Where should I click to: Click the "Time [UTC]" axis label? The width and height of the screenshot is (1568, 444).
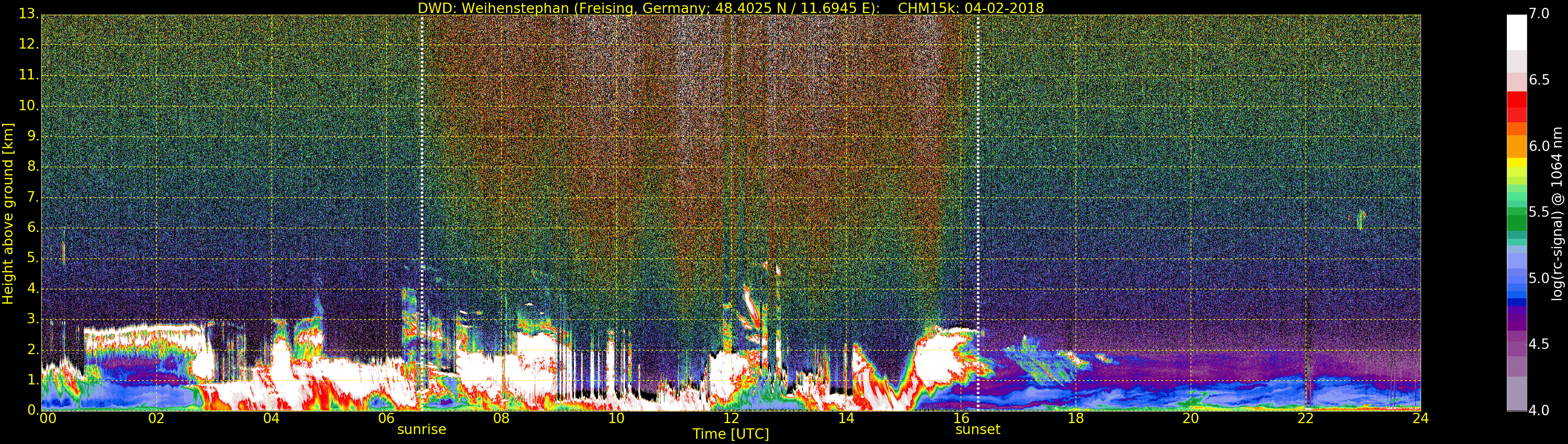point(731,434)
